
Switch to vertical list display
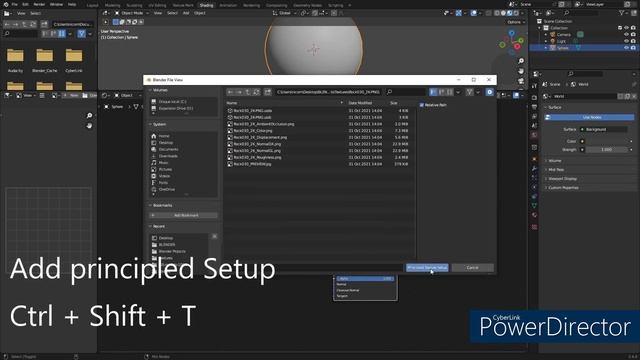(433, 92)
